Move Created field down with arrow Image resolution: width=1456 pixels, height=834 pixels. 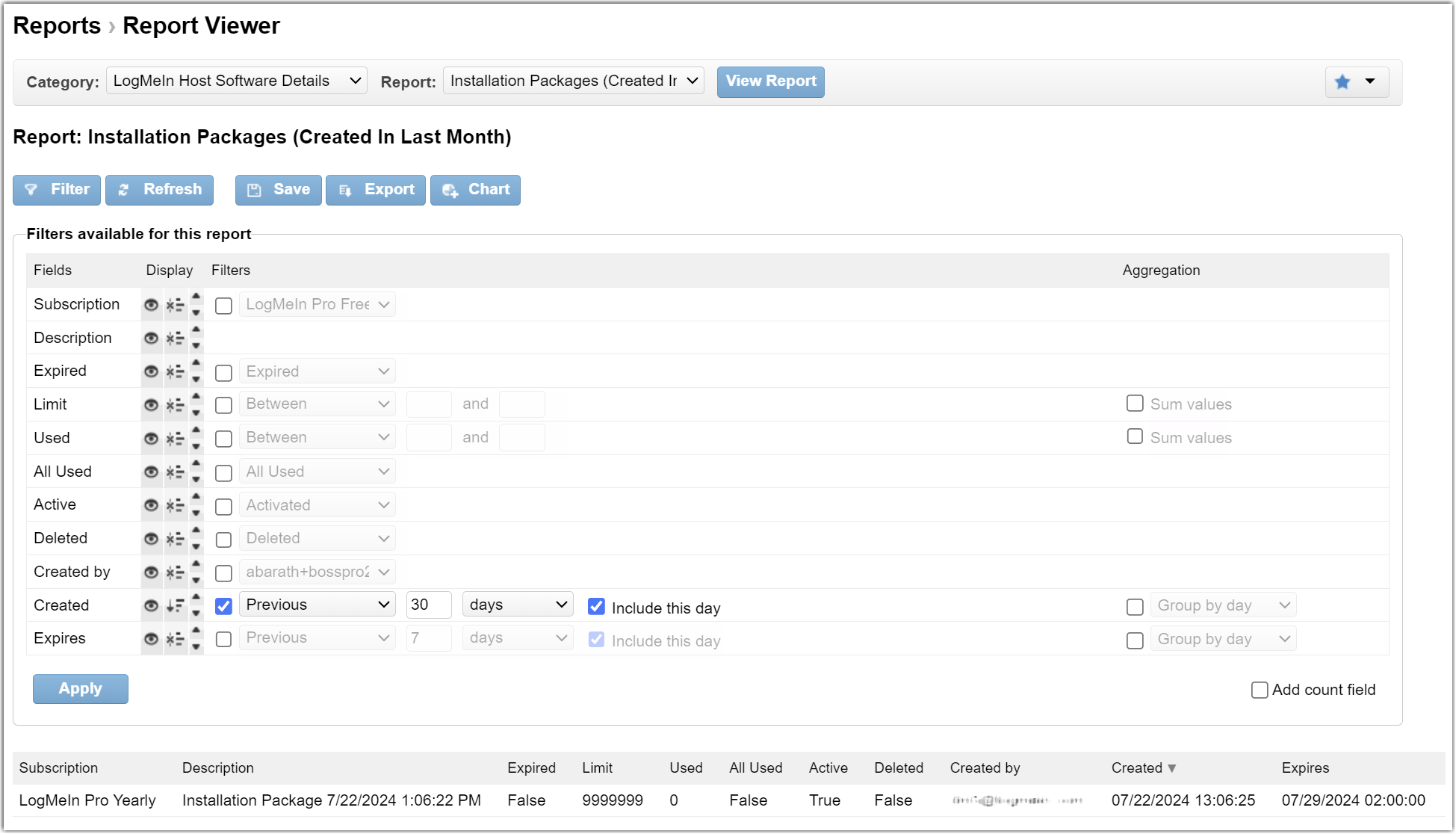196,614
